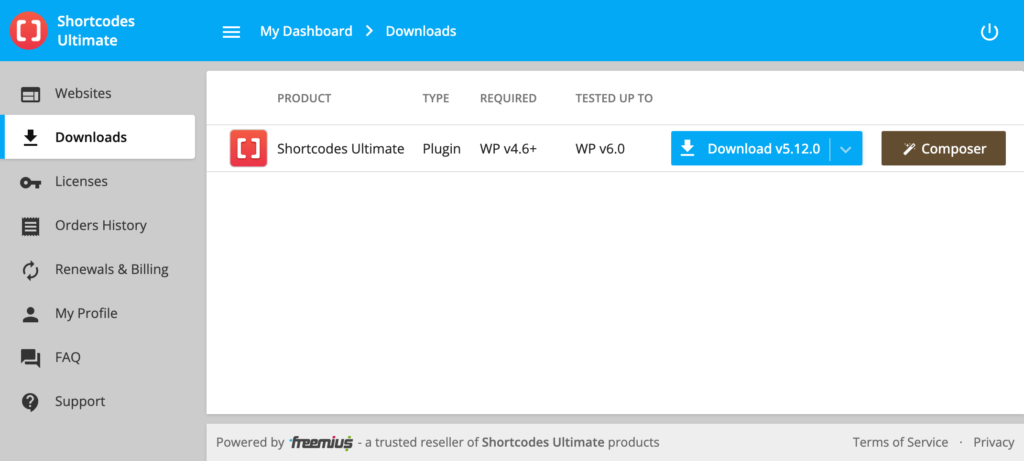Click the Orders History receipt icon
Viewport: 1024px width, 461px height.
pyautogui.click(x=31, y=226)
